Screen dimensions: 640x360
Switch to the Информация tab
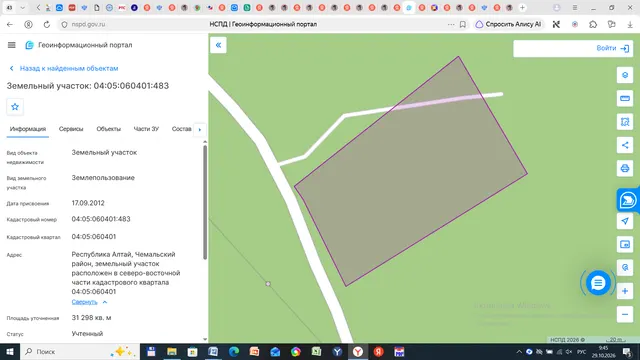coord(28,129)
